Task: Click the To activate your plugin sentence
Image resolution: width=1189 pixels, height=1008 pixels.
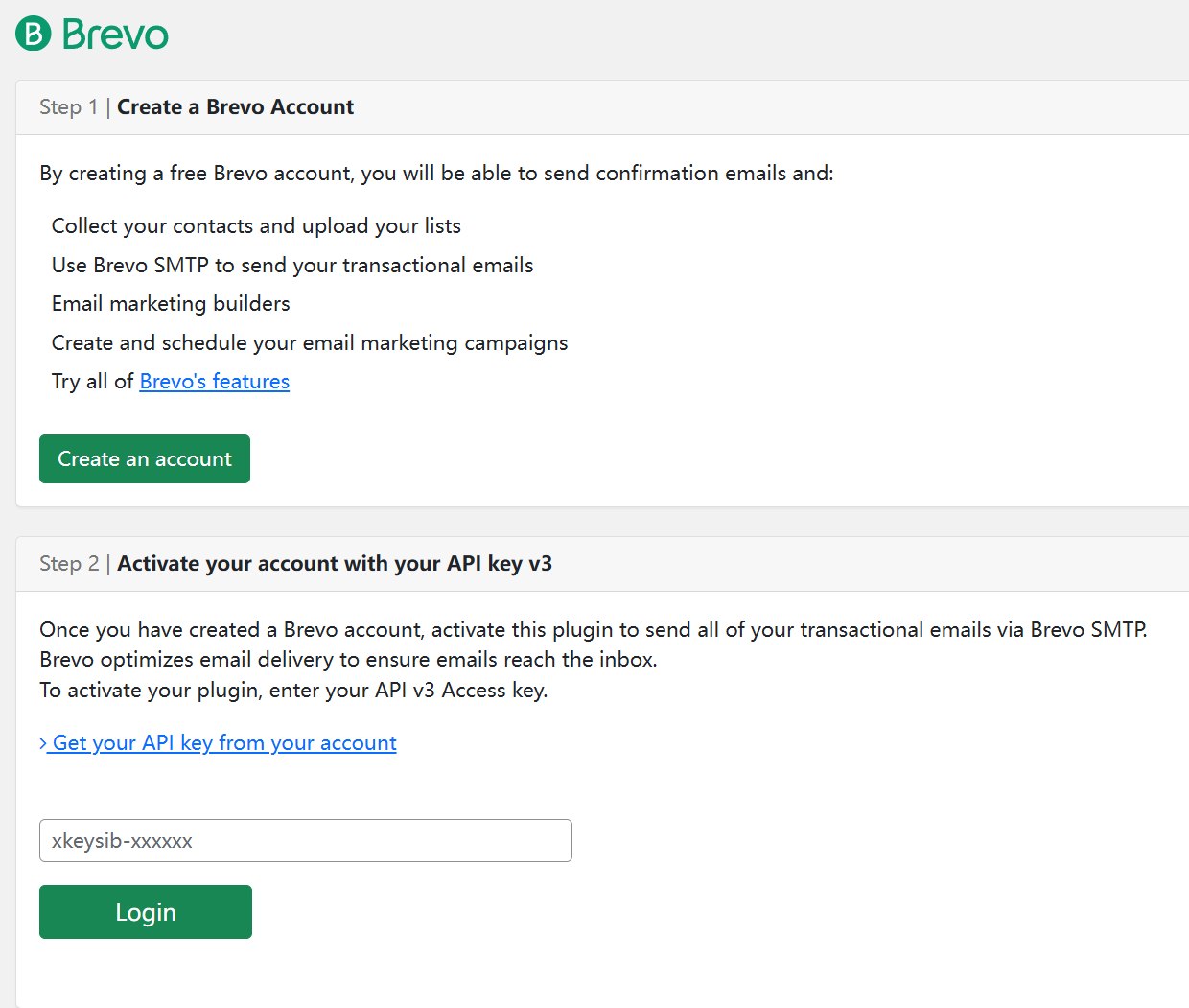Action: [x=293, y=691]
